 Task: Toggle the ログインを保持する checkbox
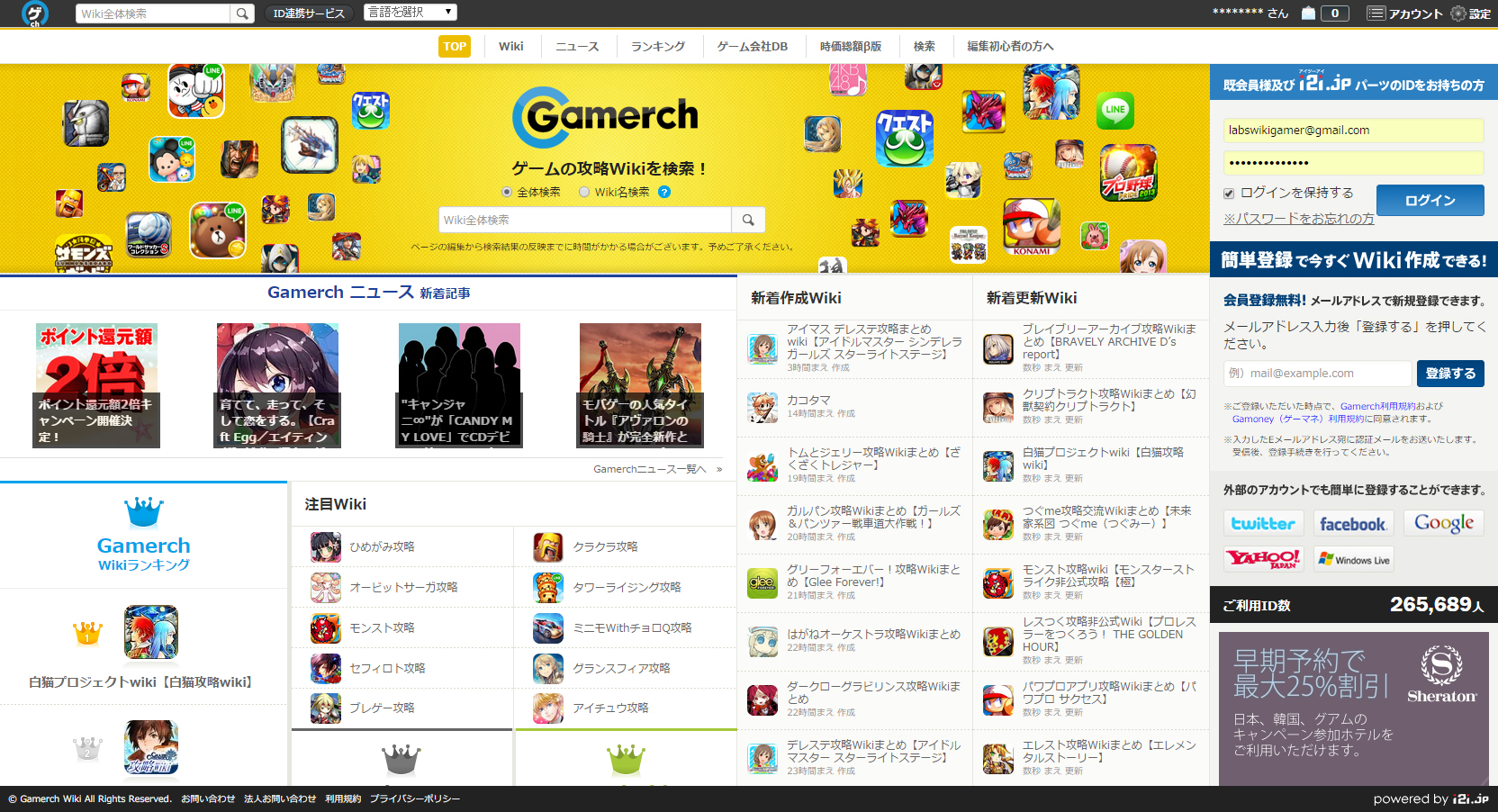pos(1229,193)
